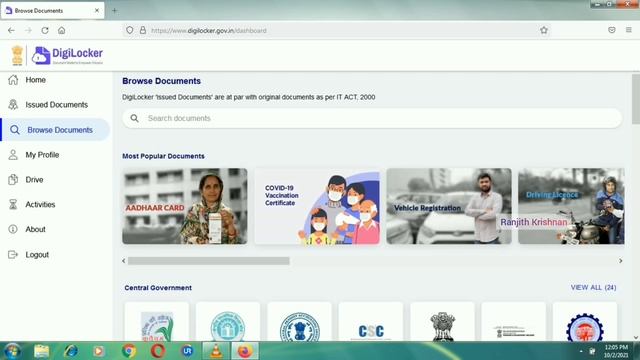Image resolution: width=640 pixels, height=360 pixels.
Task: Open the UR browser taskbar icon
Action: [x=187, y=351]
